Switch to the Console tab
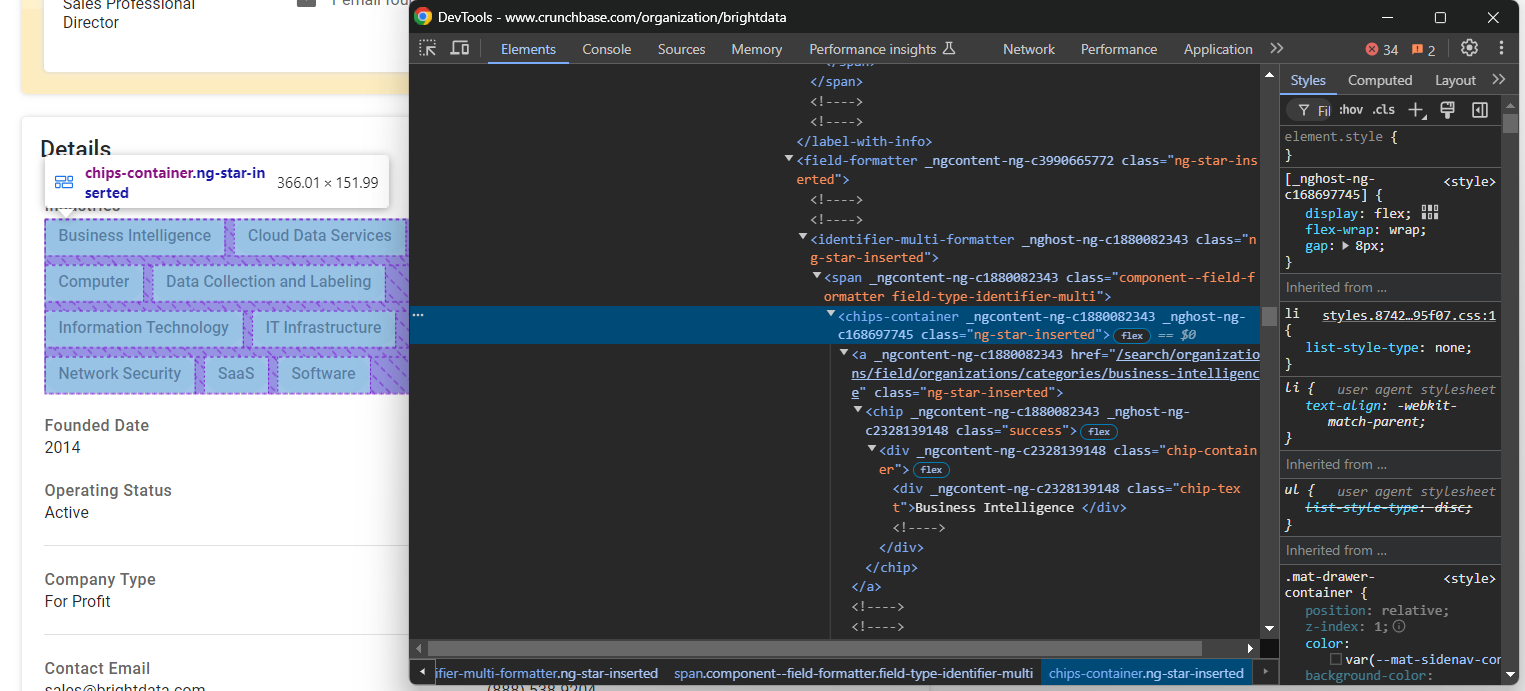 pos(607,49)
